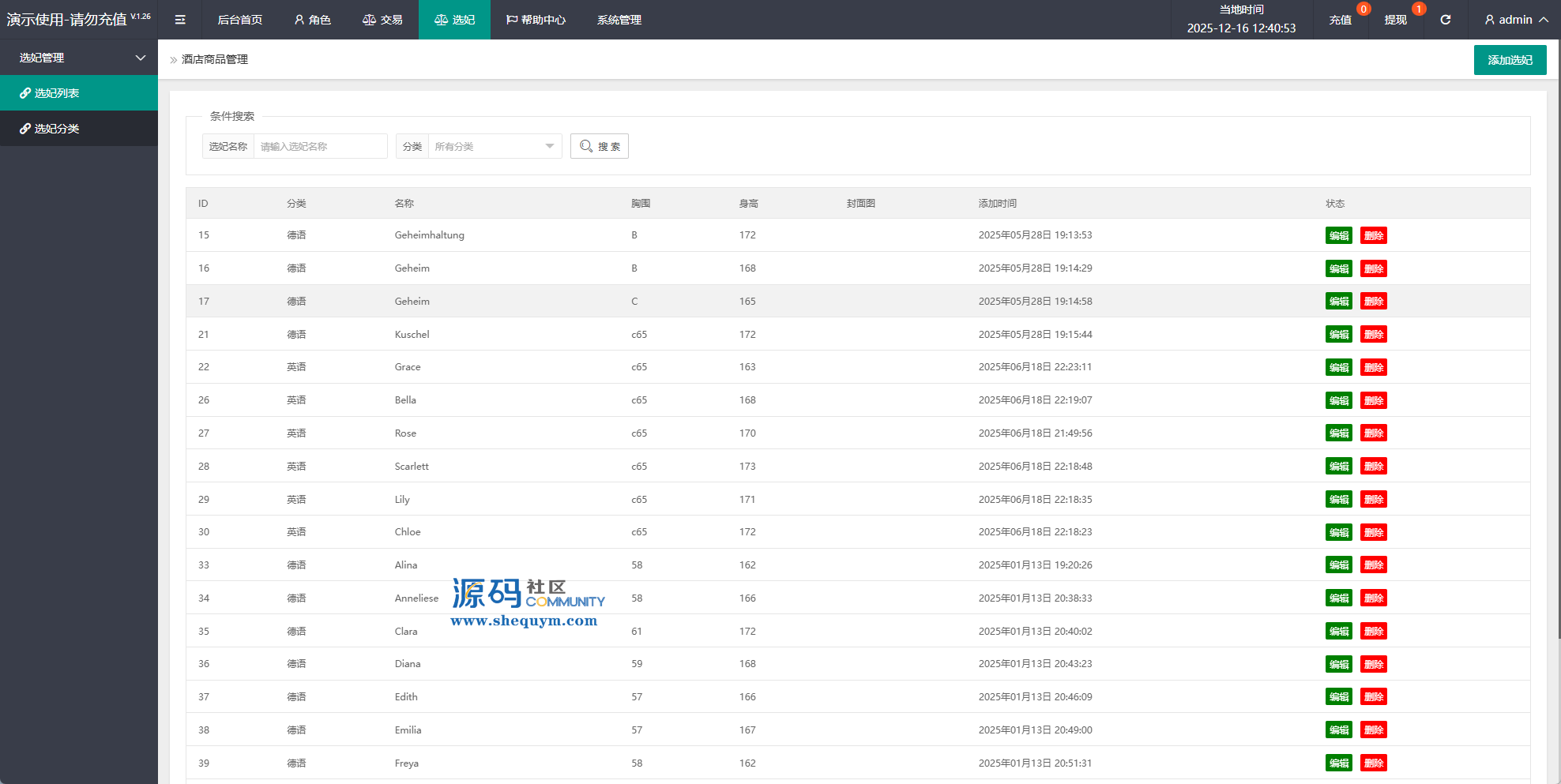Click the magnifier 搜索 search button
The image size is (1561, 784).
point(599,146)
